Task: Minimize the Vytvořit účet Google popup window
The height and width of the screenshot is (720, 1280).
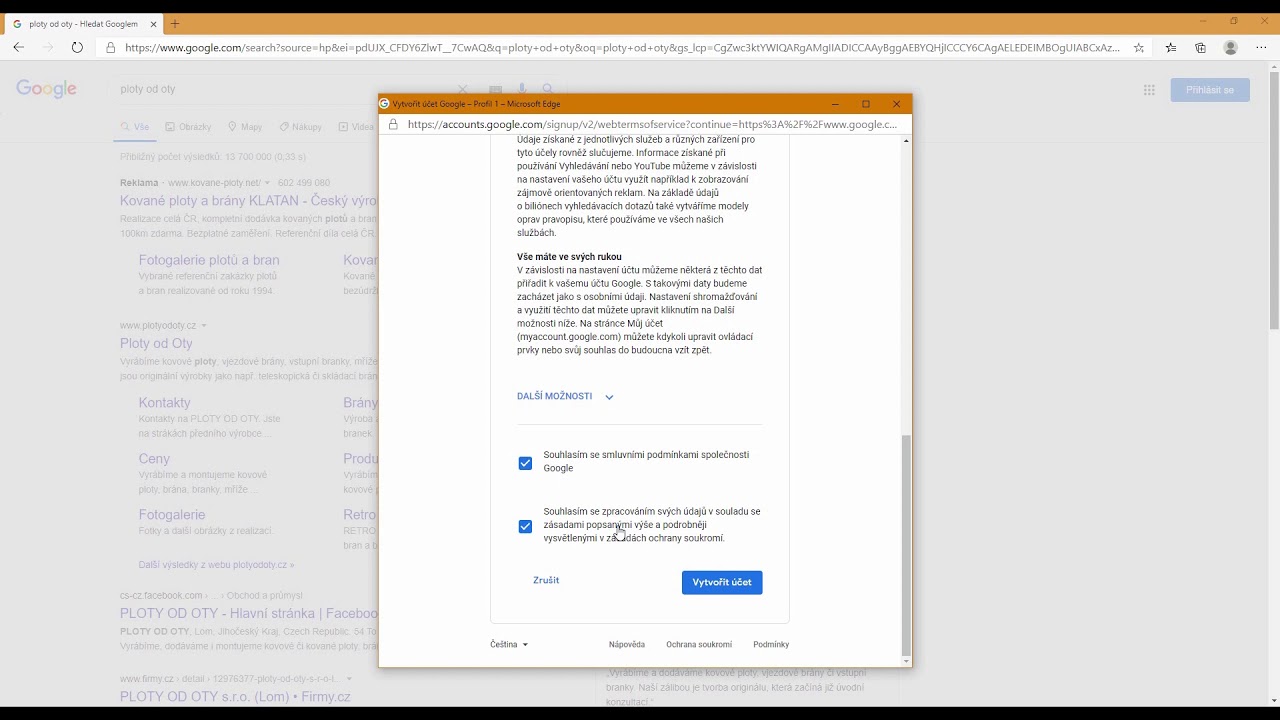Action: point(836,104)
